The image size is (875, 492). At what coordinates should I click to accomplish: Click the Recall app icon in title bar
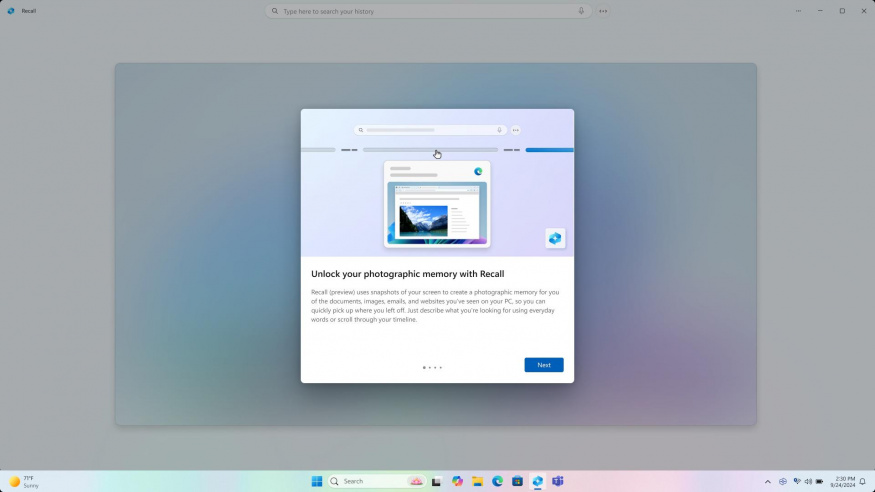[x=11, y=11]
